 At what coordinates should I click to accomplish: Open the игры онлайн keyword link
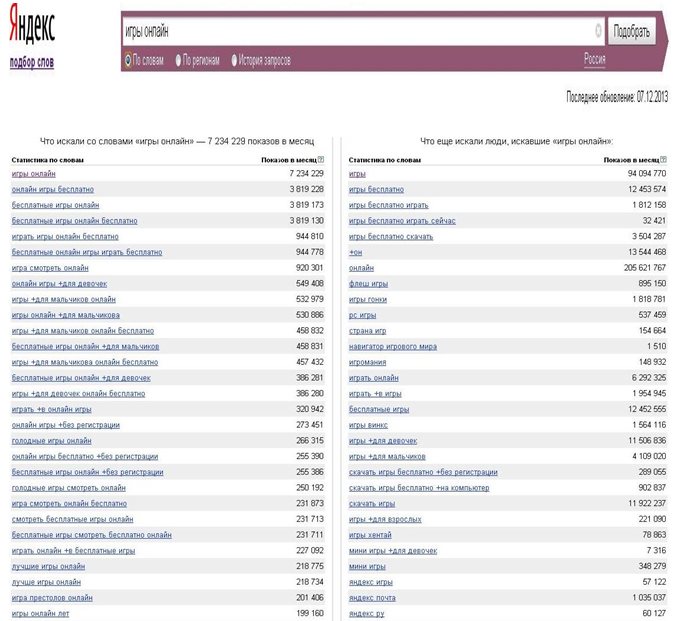click(33, 174)
